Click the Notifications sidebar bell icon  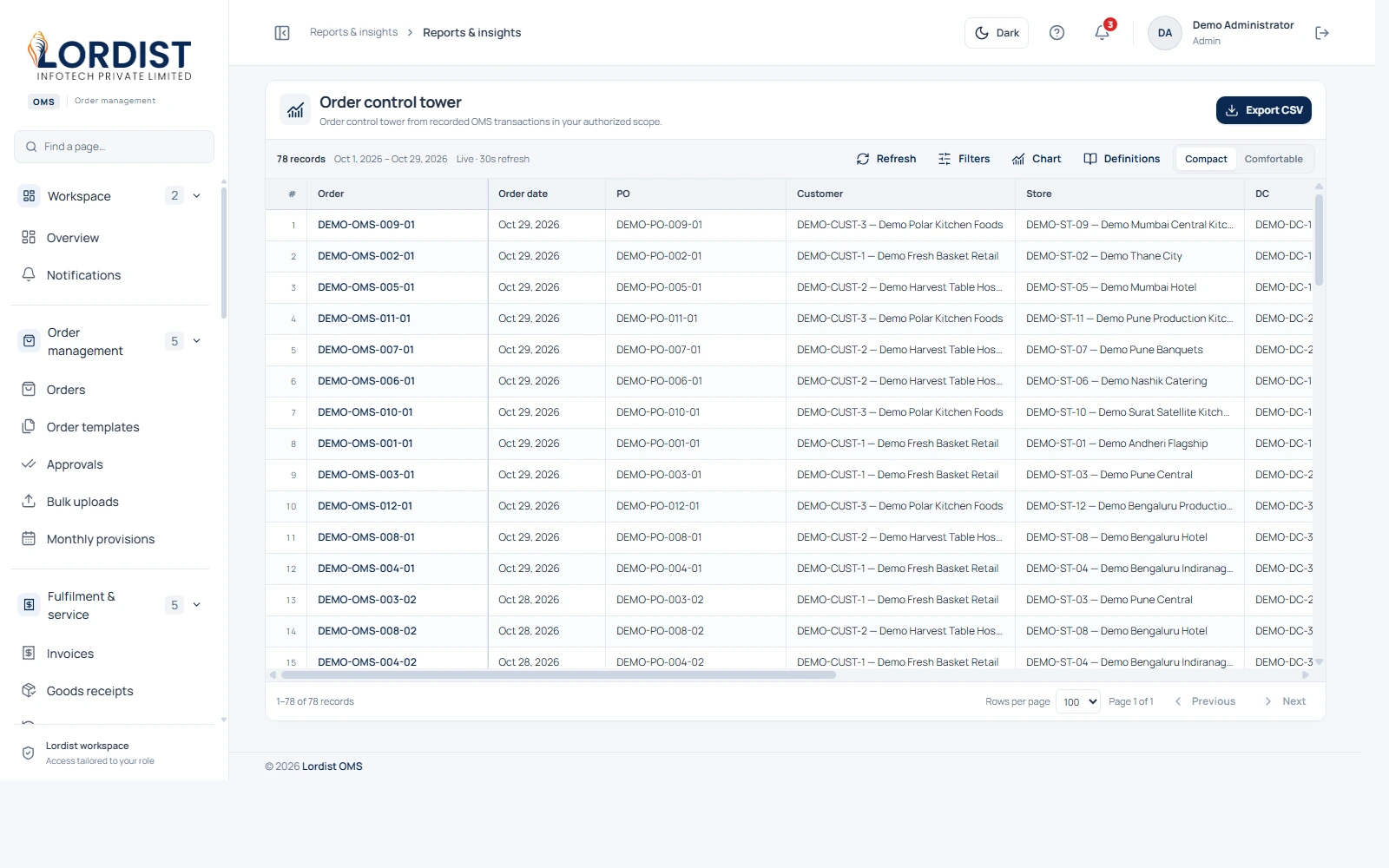point(29,274)
